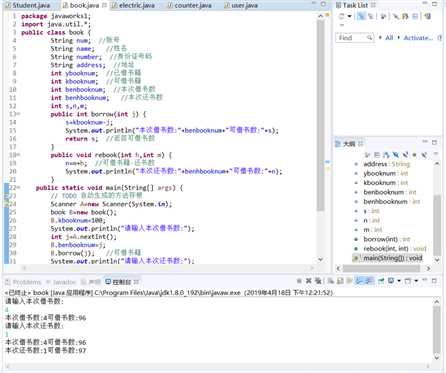The height and width of the screenshot is (373, 446).
Task: Open the New Task dropdown arrow
Action: point(349,16)
